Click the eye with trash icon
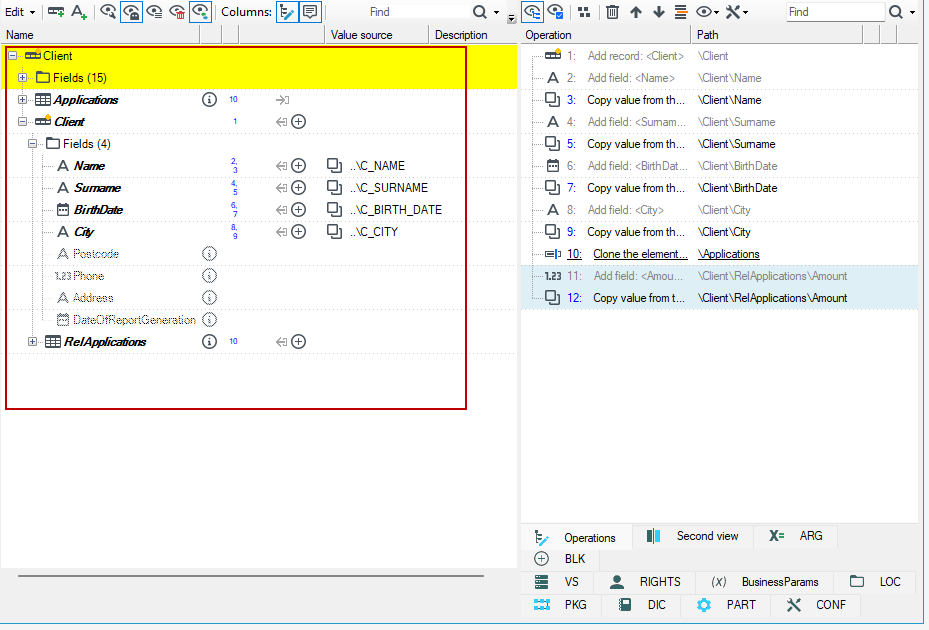Image resolution: width=929 pixels, height=630 pixels. [177, 11]
